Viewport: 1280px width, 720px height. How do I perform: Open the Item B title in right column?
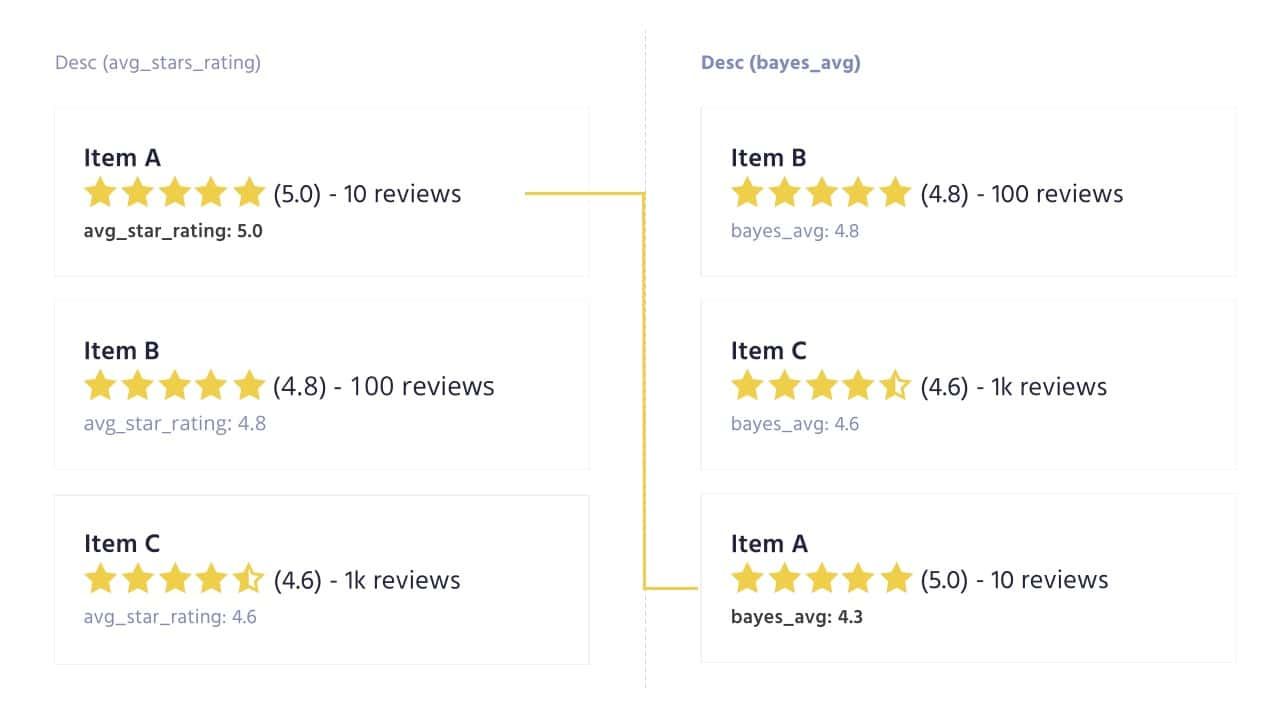click(769, 158)
